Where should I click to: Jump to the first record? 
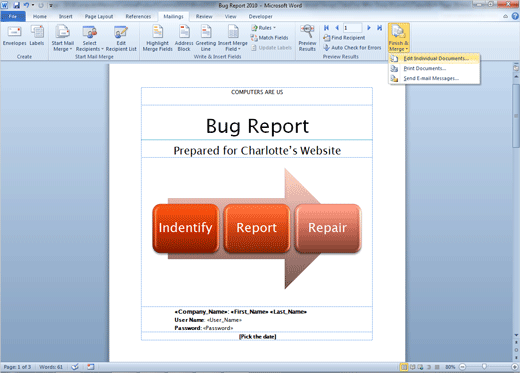[326, 28]
